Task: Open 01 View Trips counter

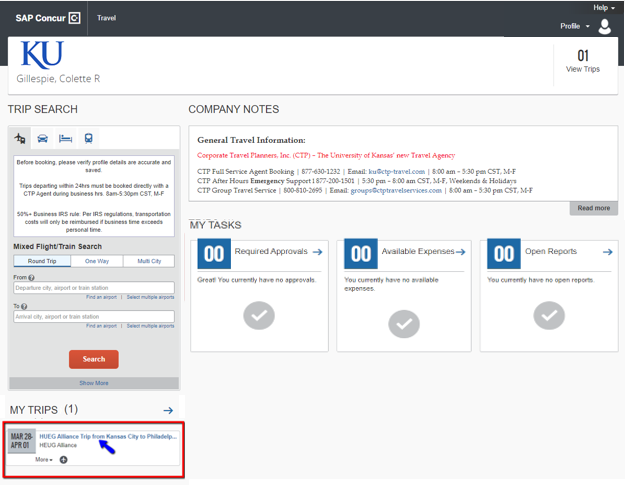Action: tap(583, 61)
